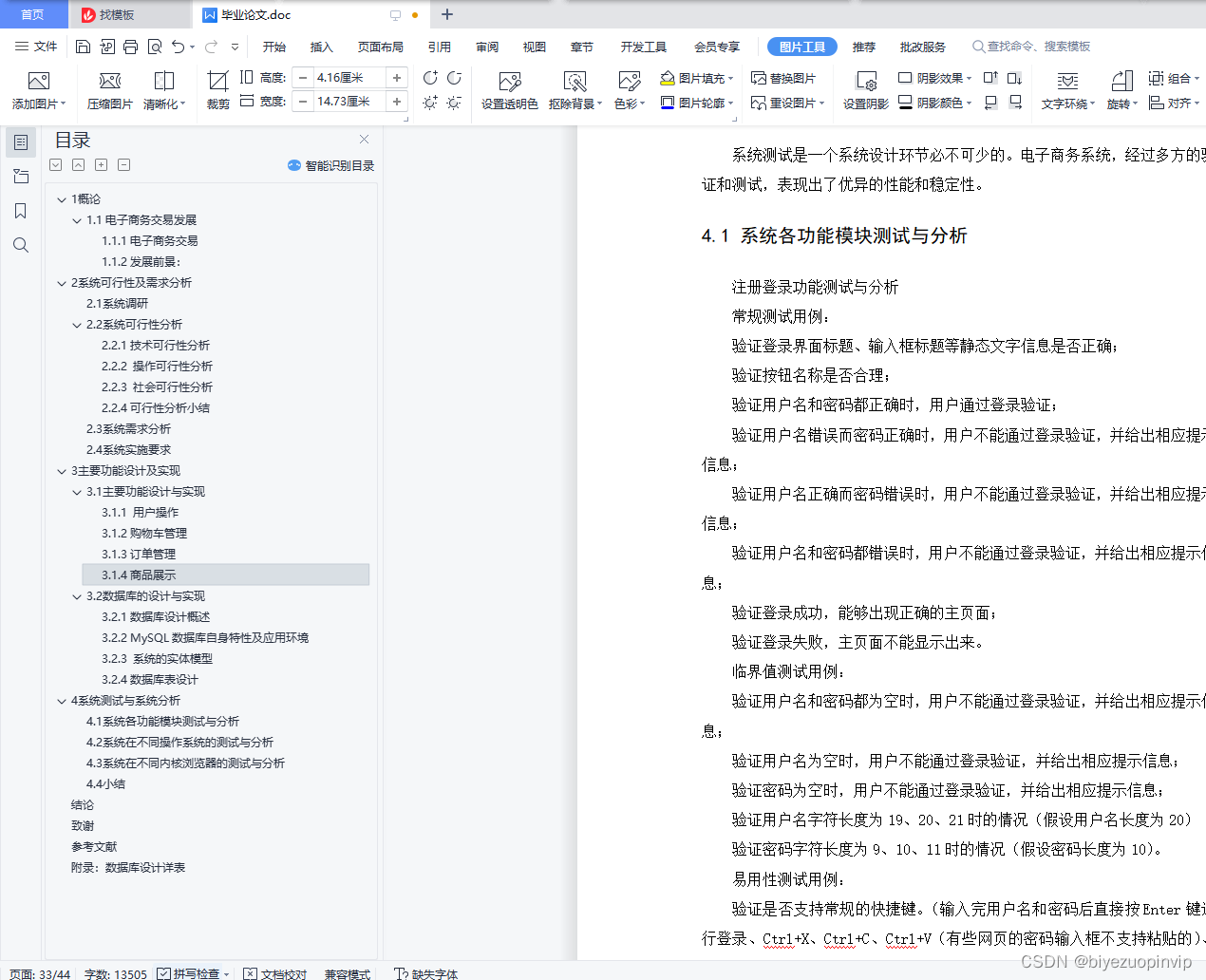This screenshot has height=980, width=1206.
Task: Switch to 审阅 tab
Action: pos(487,47)
